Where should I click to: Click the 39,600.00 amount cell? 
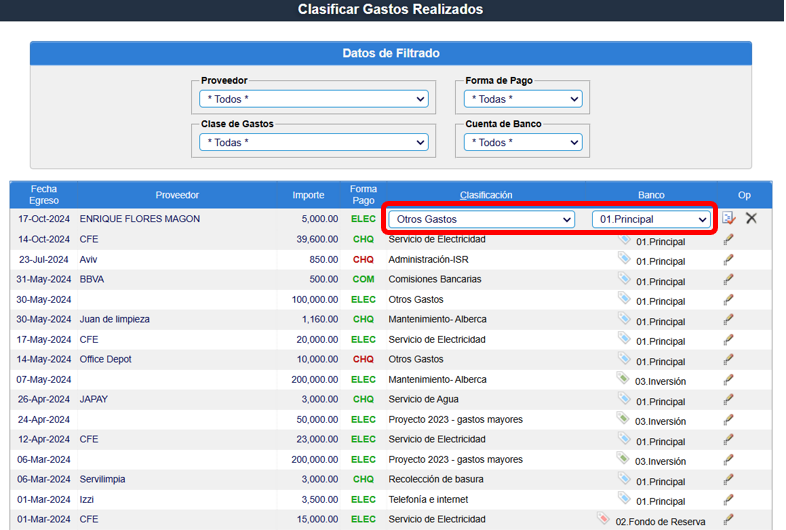(317, 239)
